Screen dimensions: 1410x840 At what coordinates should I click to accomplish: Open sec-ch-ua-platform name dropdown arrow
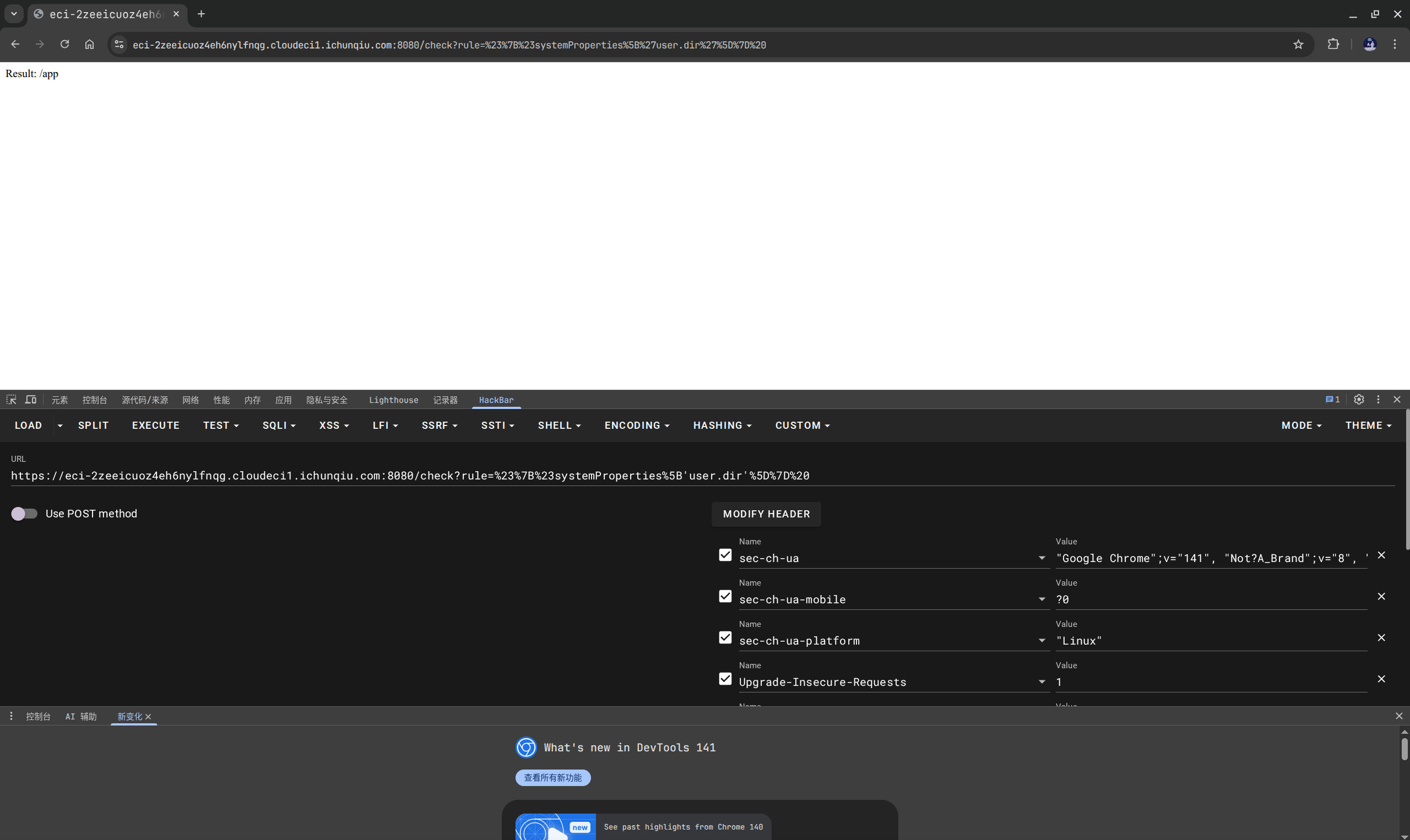click(x=1042, y=641)
